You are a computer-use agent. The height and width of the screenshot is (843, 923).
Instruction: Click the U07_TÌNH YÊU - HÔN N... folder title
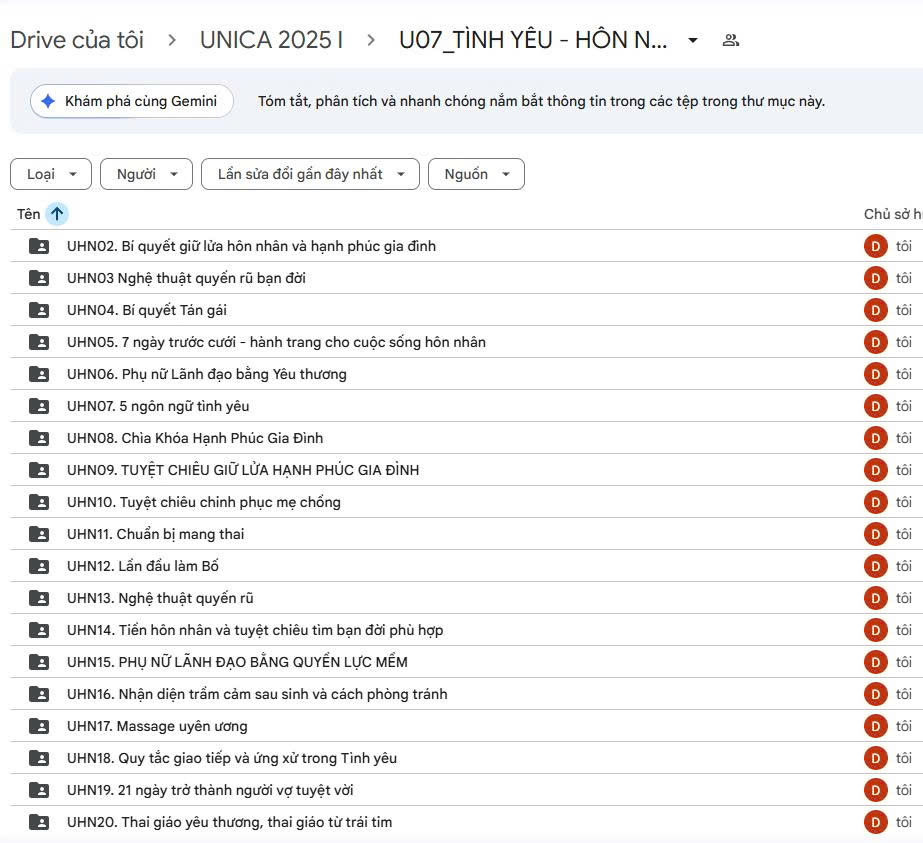(x=533, y=40)
